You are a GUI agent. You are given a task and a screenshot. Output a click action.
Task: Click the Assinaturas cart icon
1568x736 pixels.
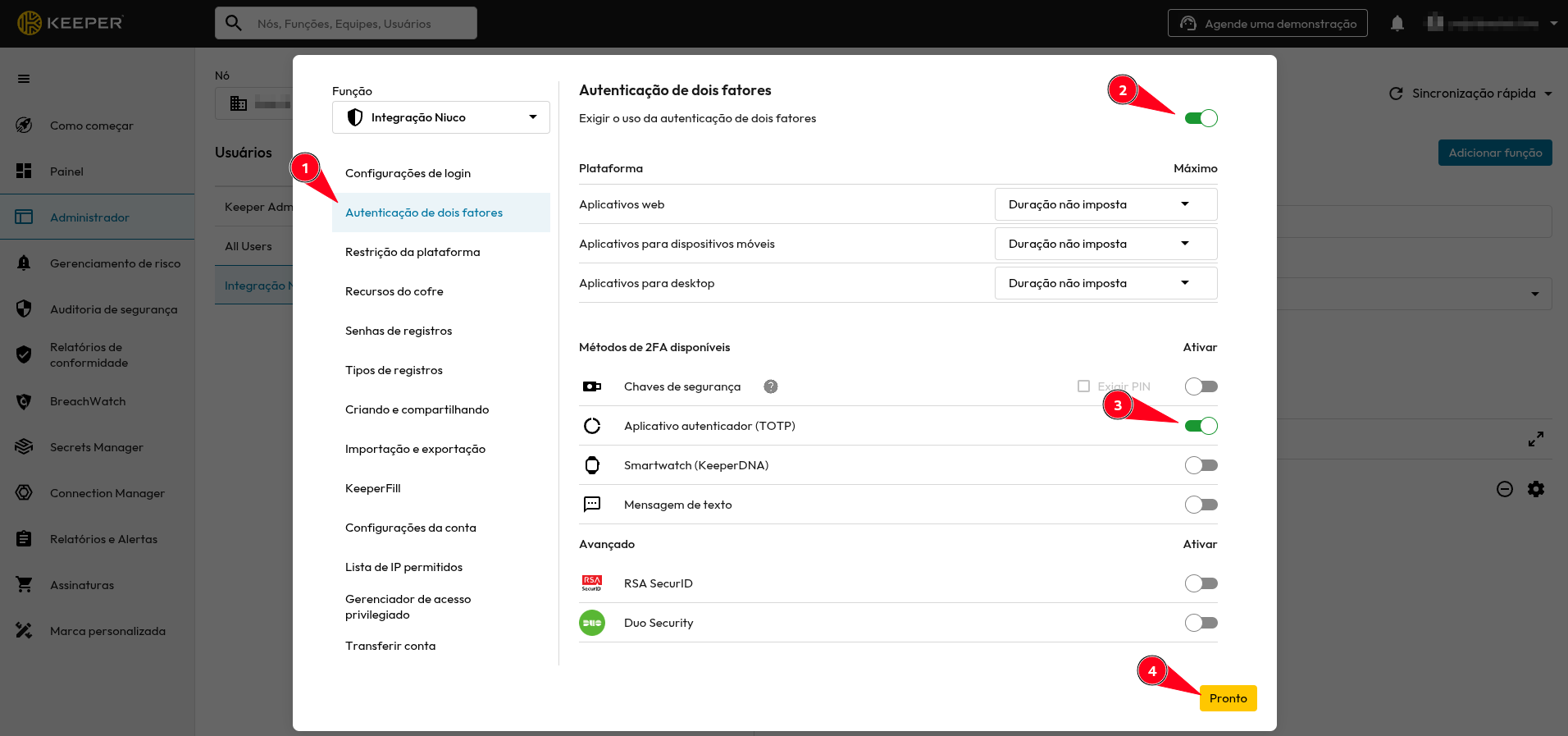click(x=24, y=584)
